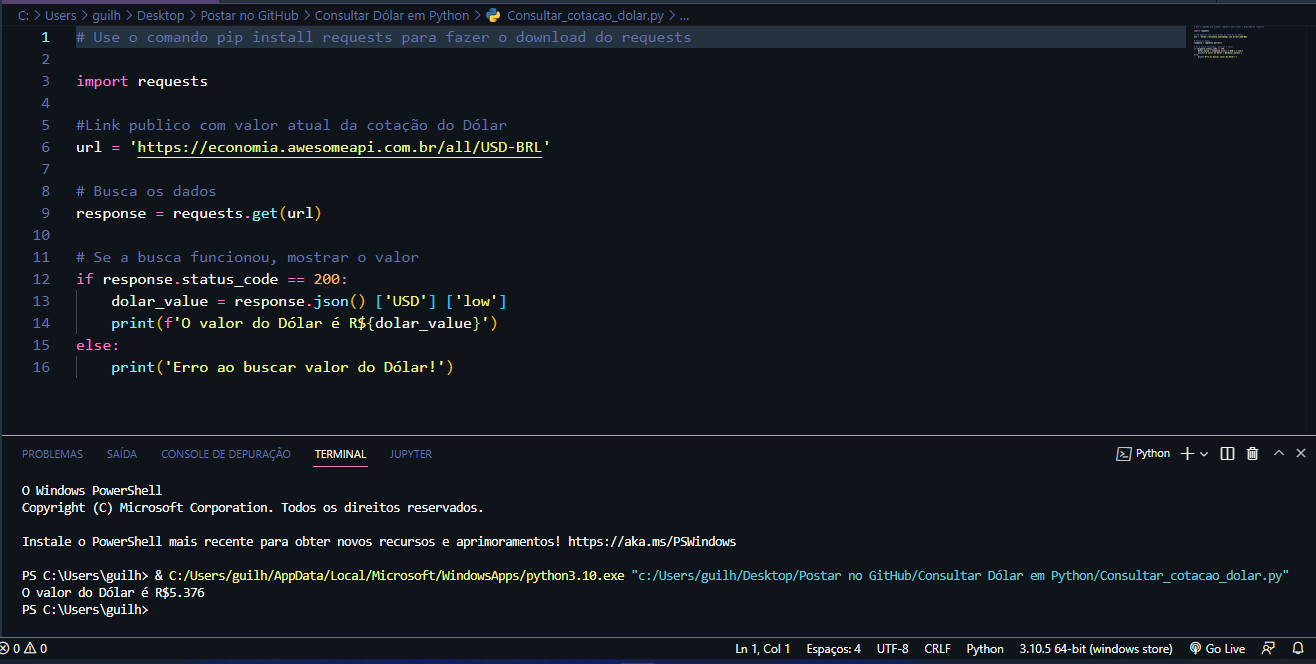The image size is (1316, 664).
Task: Click the final 'PS C:\Users\guilh>' prompt
Action: [84, 609]
